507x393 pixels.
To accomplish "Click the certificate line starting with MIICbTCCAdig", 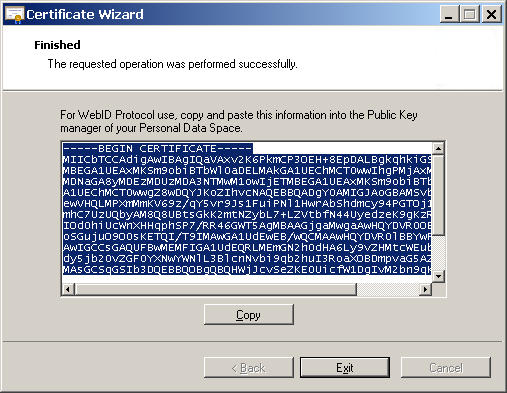I will tap(247, 159).
